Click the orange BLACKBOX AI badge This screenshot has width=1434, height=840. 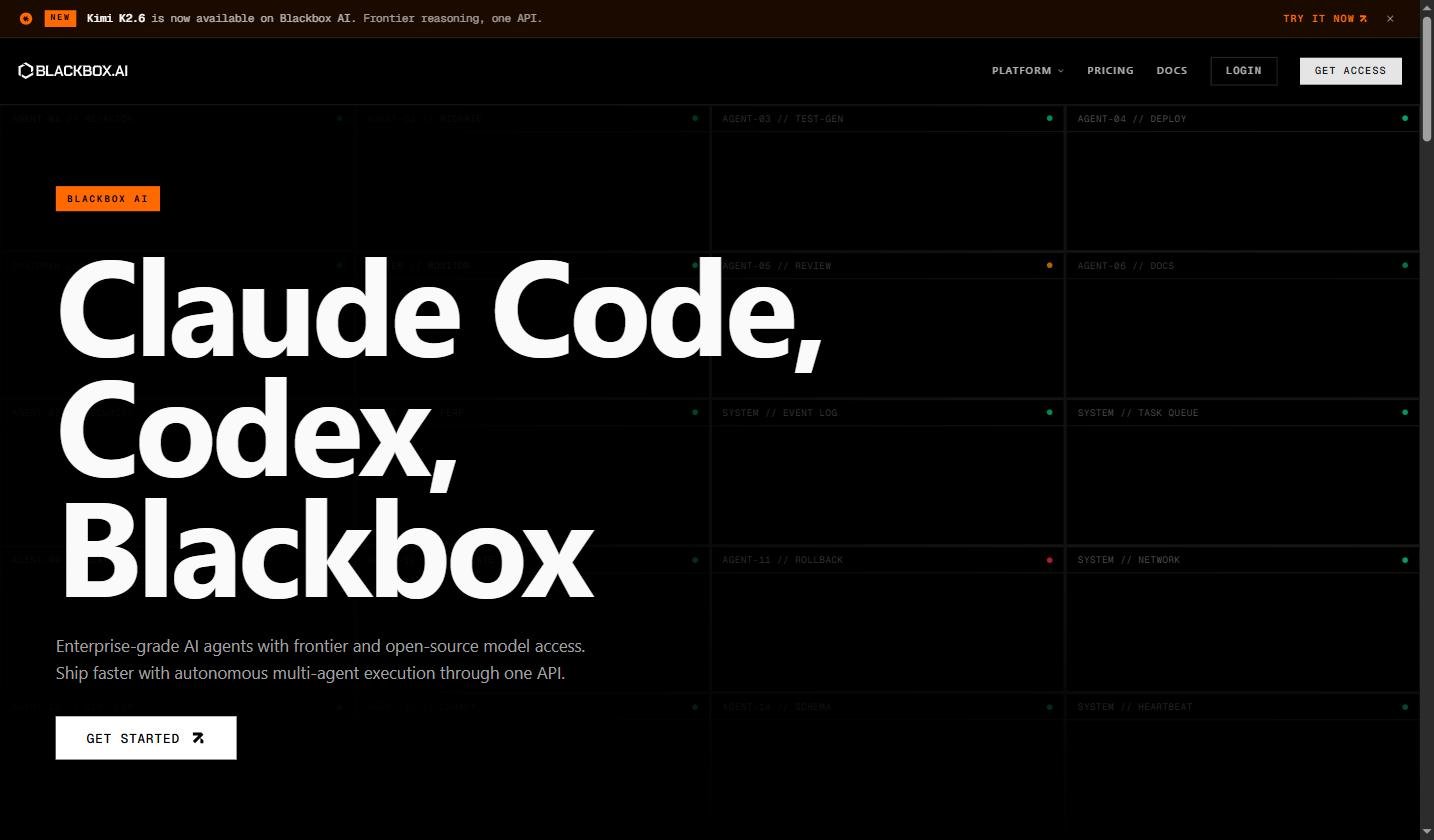coord(108,198)
